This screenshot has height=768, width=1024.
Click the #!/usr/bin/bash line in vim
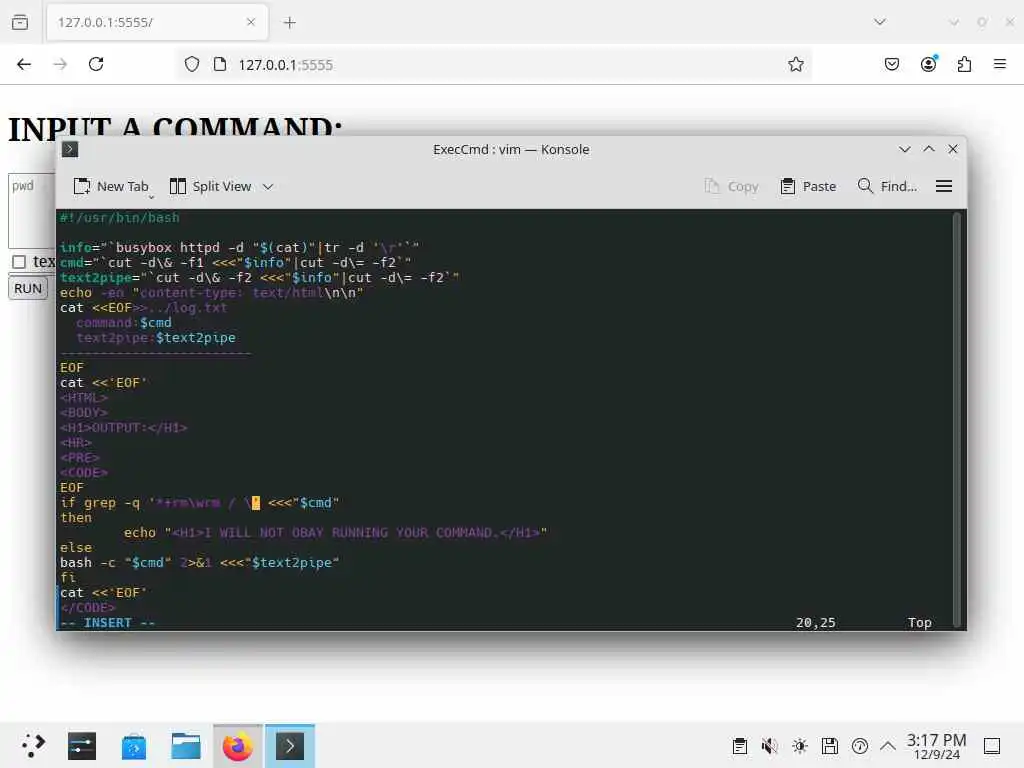point(120,217)
